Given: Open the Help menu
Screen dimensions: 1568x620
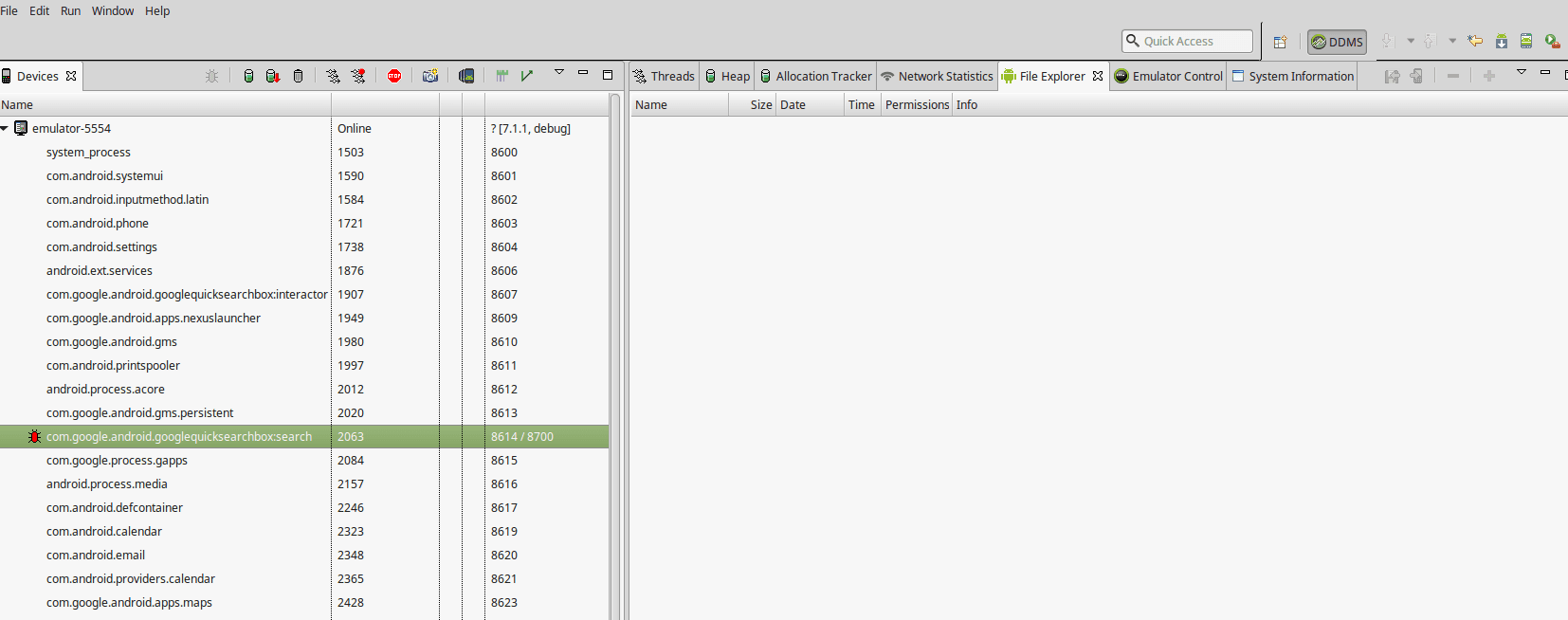Looking at the screenshot, I should 157,10.
